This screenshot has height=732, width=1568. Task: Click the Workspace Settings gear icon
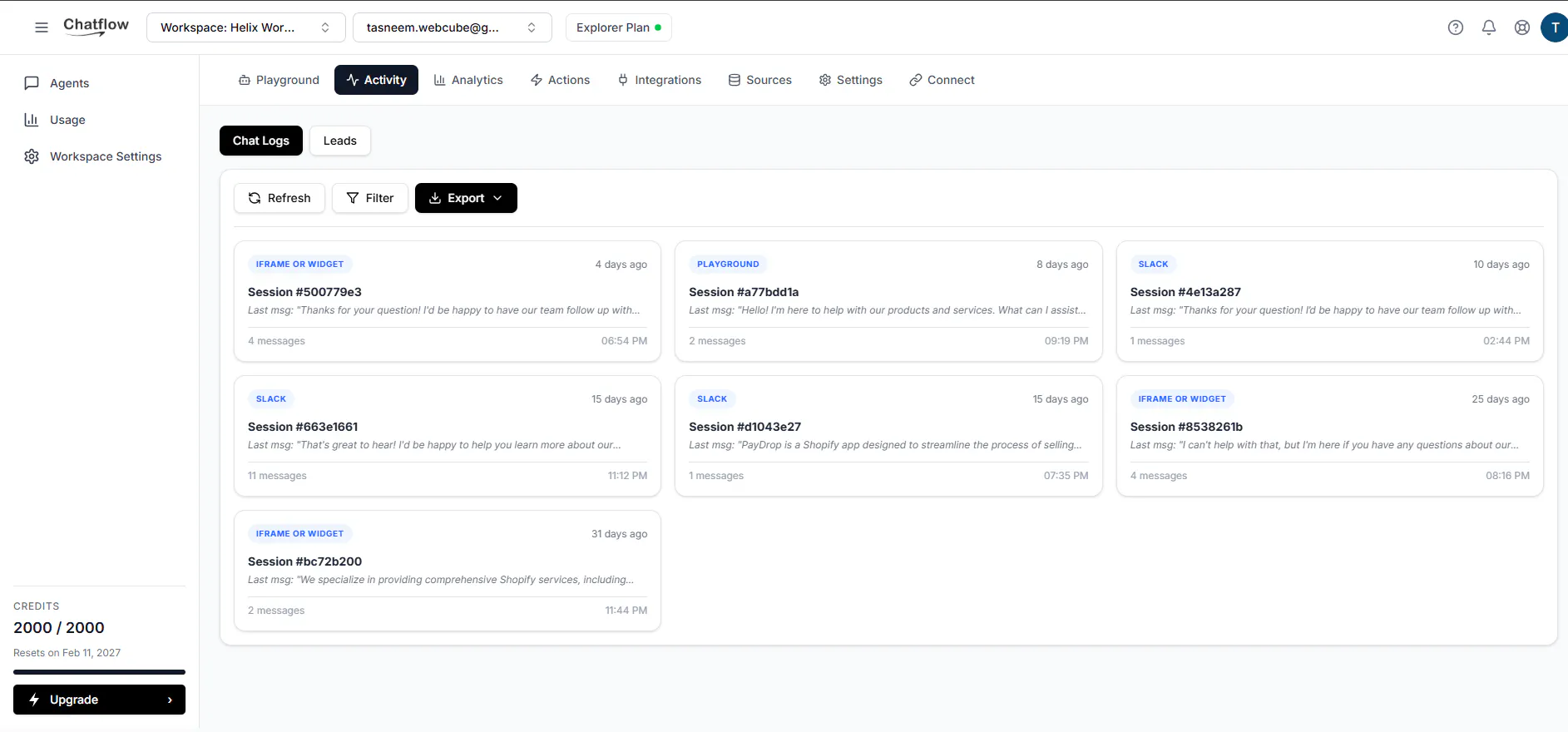[32, 156]
